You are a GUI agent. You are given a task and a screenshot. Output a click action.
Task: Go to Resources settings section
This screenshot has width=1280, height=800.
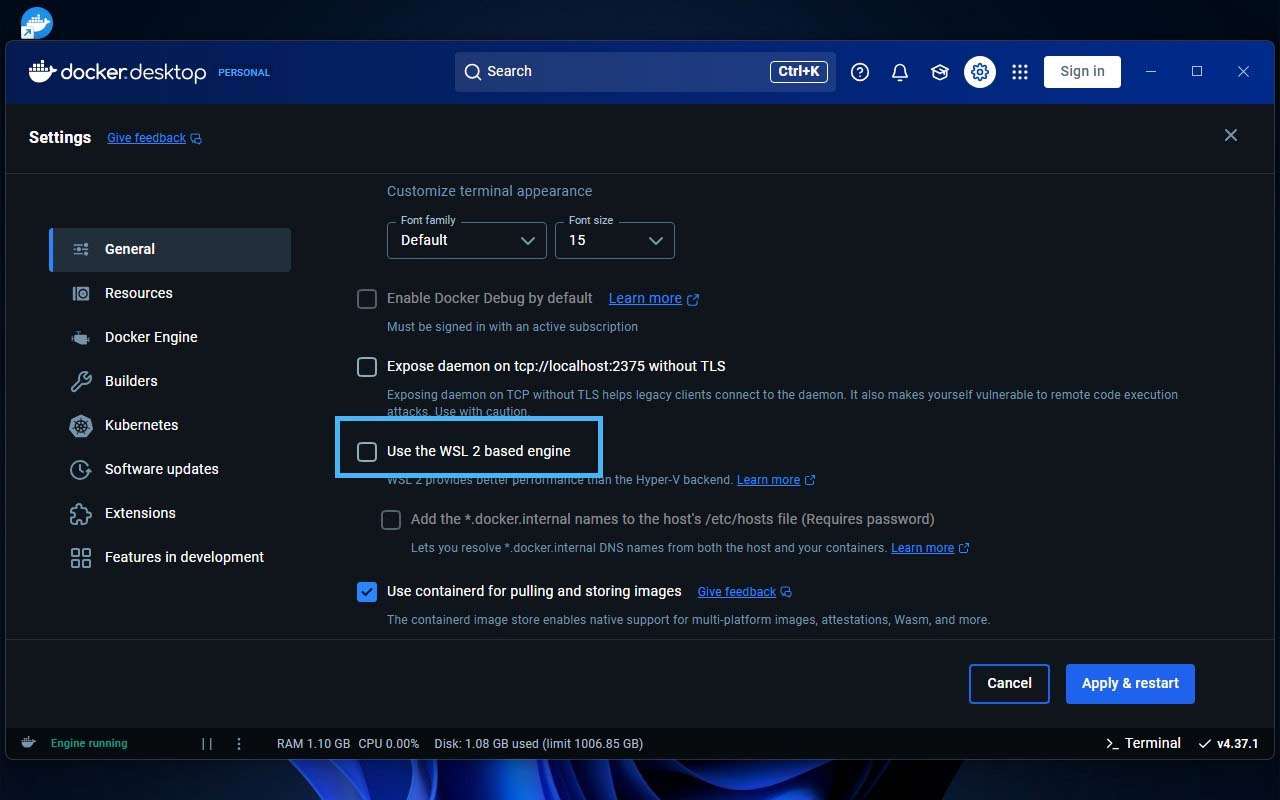[x=138, y=293]
